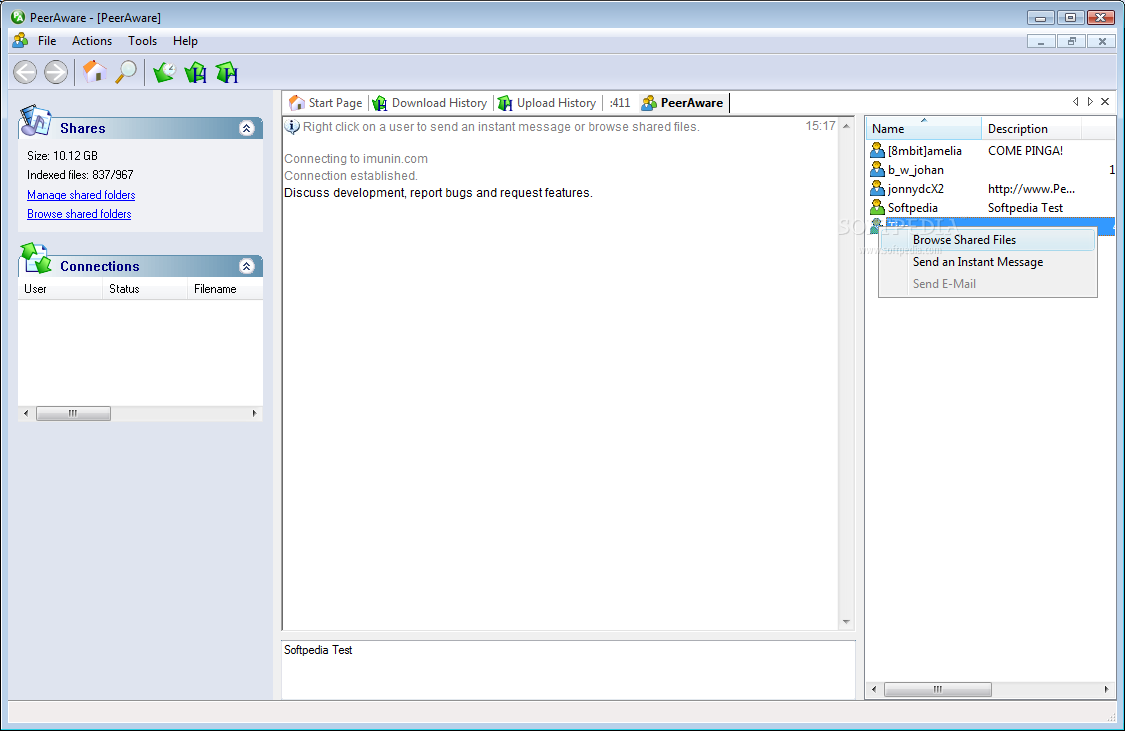
Task: Open Manage shared folders link
Action: pyautogui.click(x=81, y=195)
